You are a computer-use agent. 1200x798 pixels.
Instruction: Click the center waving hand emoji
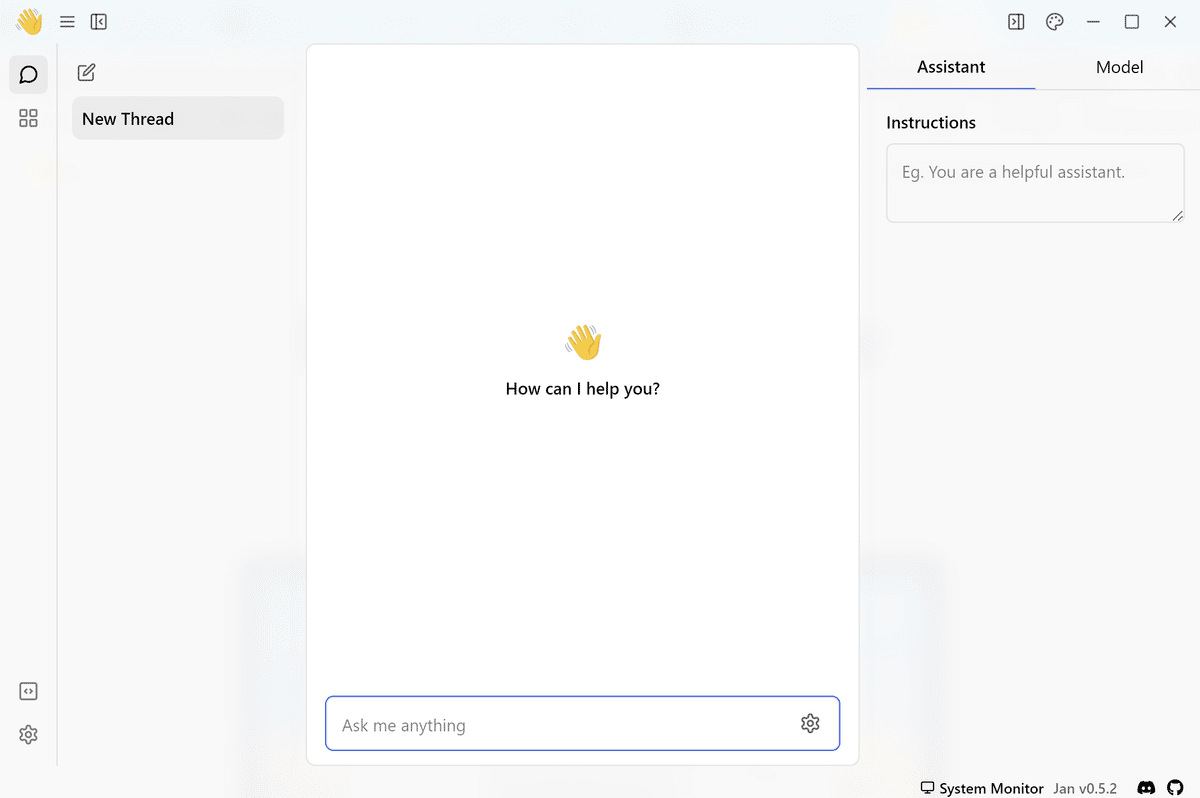(583, 342)
